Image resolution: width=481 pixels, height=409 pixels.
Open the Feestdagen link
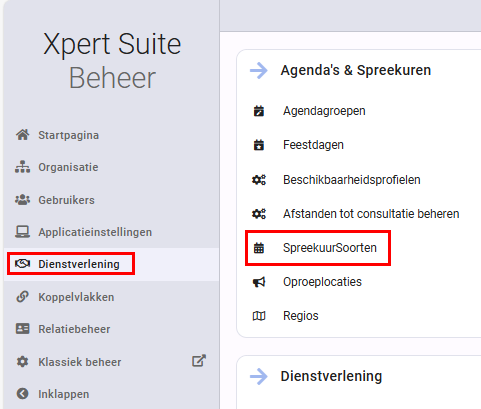pos(313,145)
